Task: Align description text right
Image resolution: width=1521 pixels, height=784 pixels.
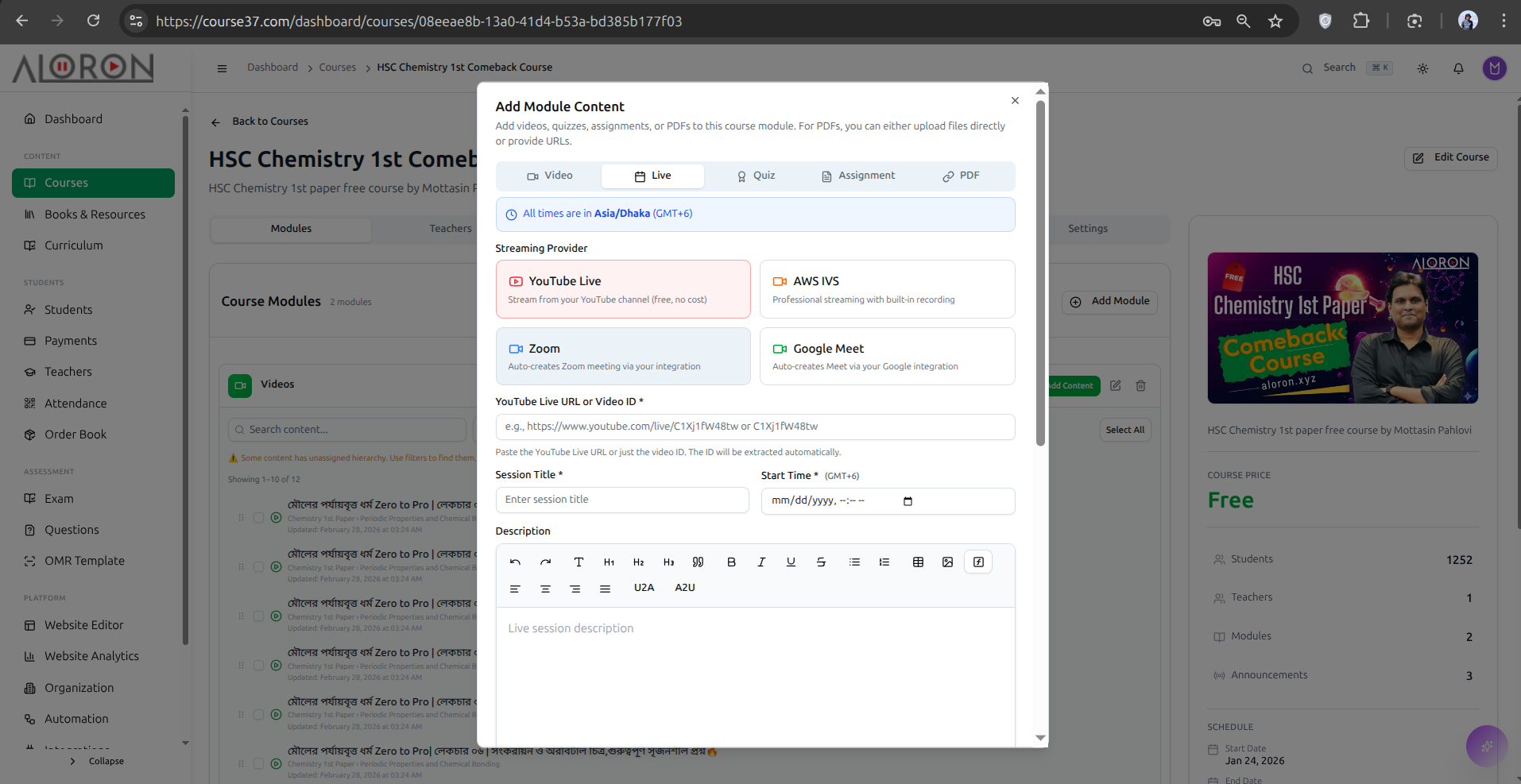Action: pos(575,589)
